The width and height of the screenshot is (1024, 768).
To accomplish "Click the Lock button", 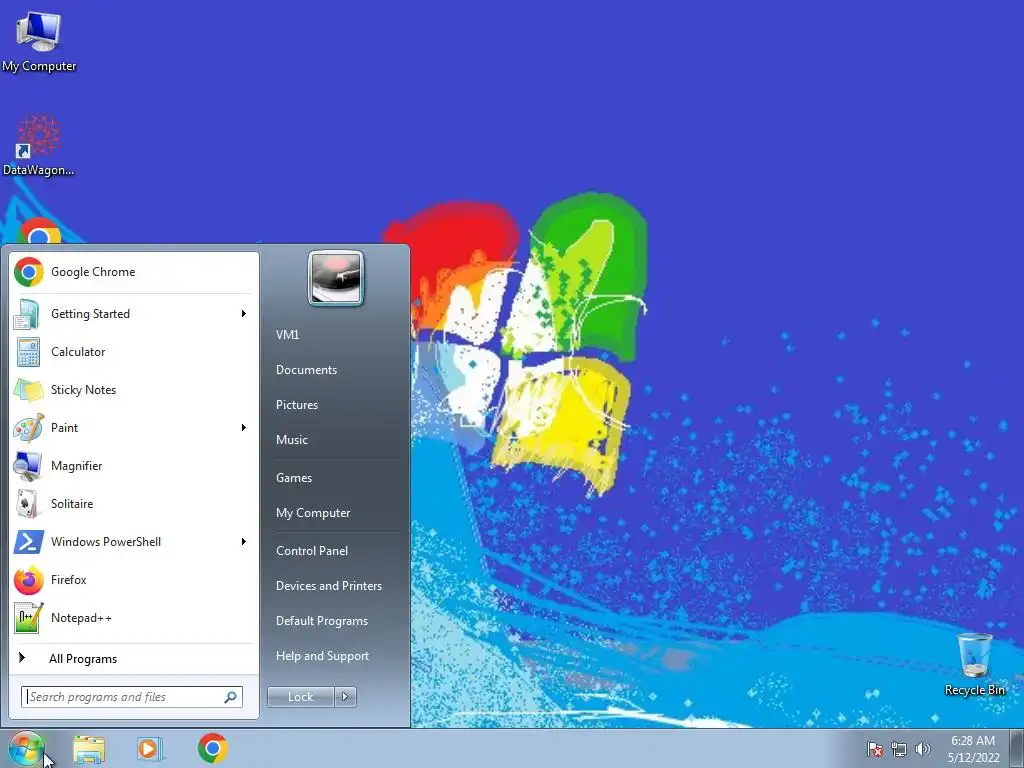I will [301, 697].
